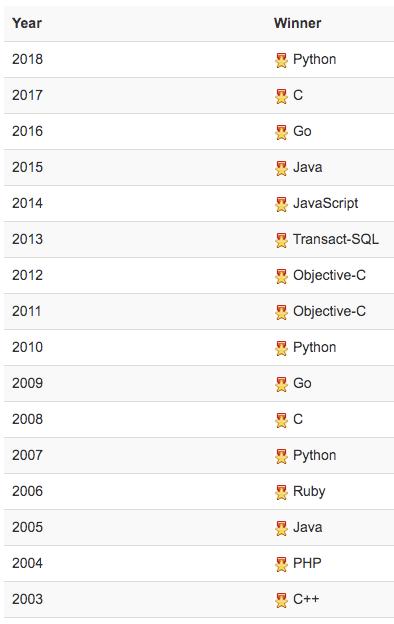
Task: Select the 2008 year cell
Action: (x=27, y=419)
